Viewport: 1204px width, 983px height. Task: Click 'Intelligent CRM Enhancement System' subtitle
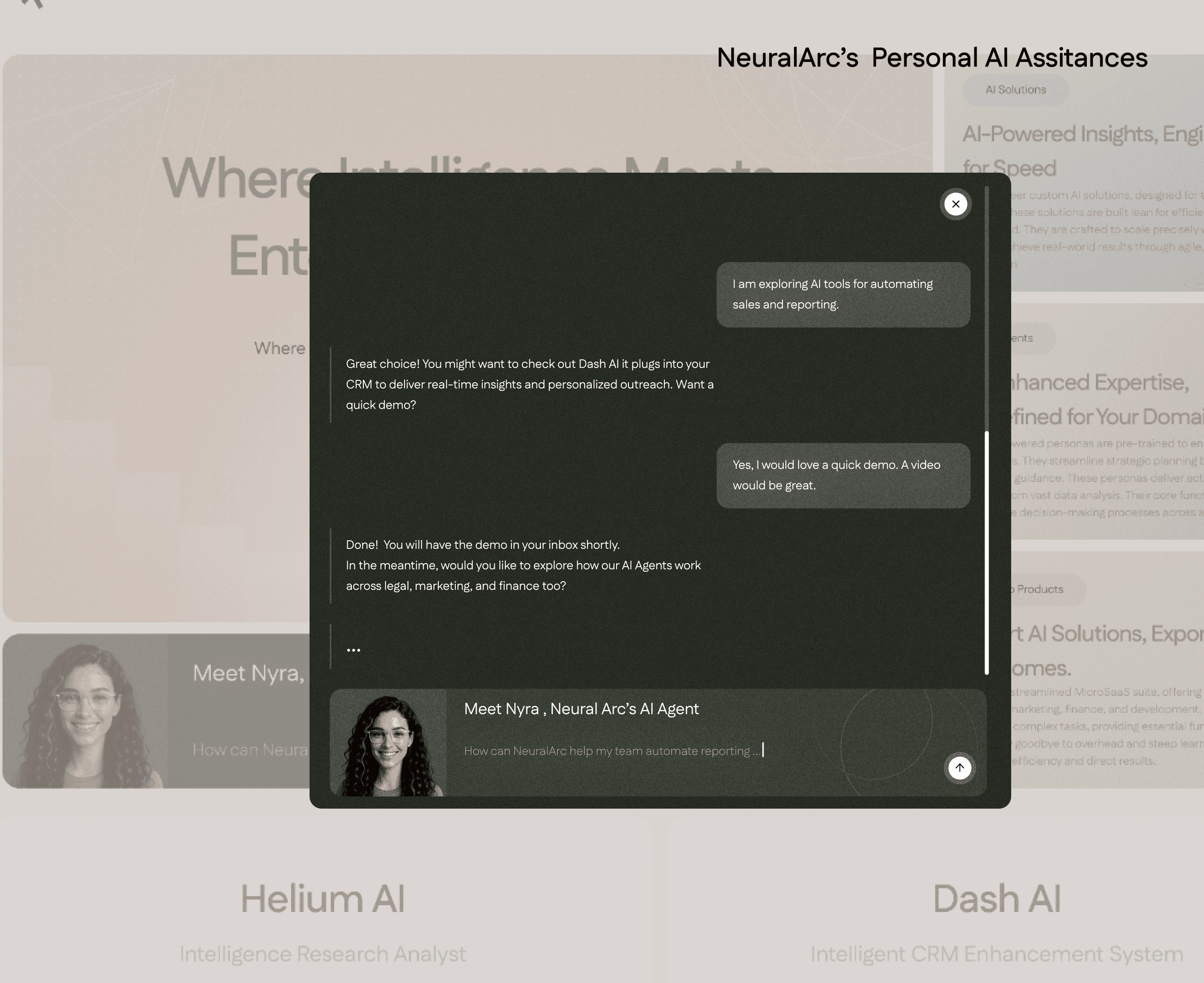tap(996, 954)
